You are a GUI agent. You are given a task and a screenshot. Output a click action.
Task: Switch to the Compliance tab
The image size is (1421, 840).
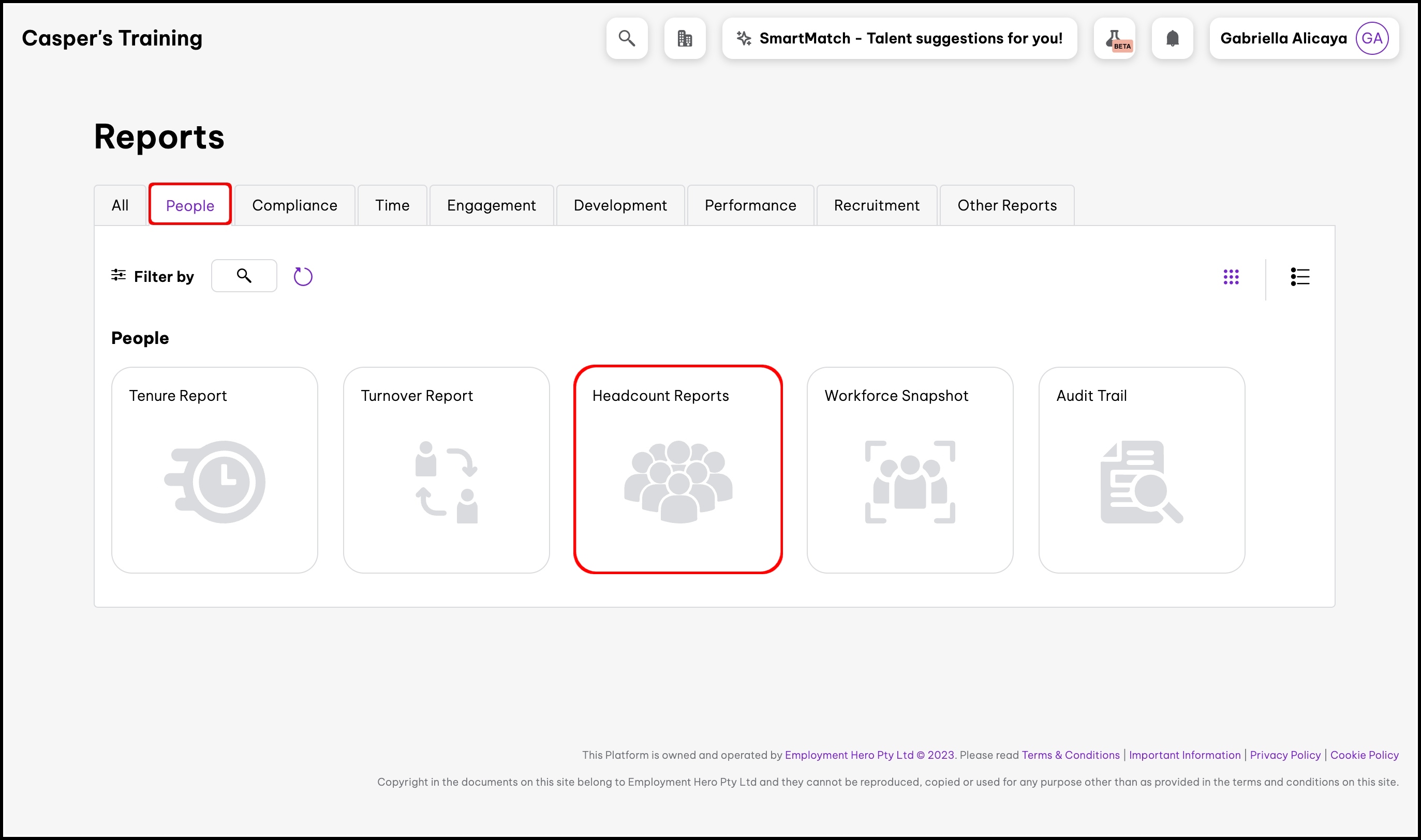[294, 205]
